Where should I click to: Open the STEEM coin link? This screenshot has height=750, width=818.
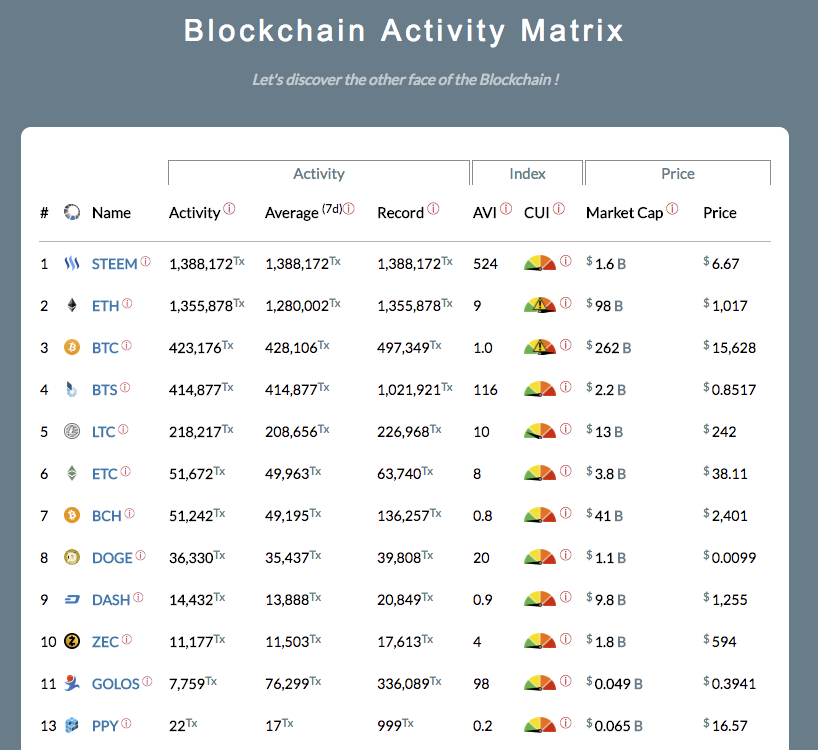(114, 264)
